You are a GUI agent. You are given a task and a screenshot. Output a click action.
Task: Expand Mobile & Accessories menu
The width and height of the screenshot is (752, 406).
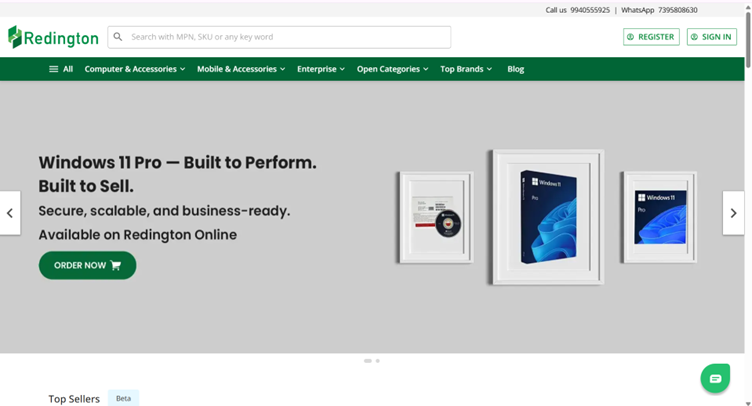[241, 69]
